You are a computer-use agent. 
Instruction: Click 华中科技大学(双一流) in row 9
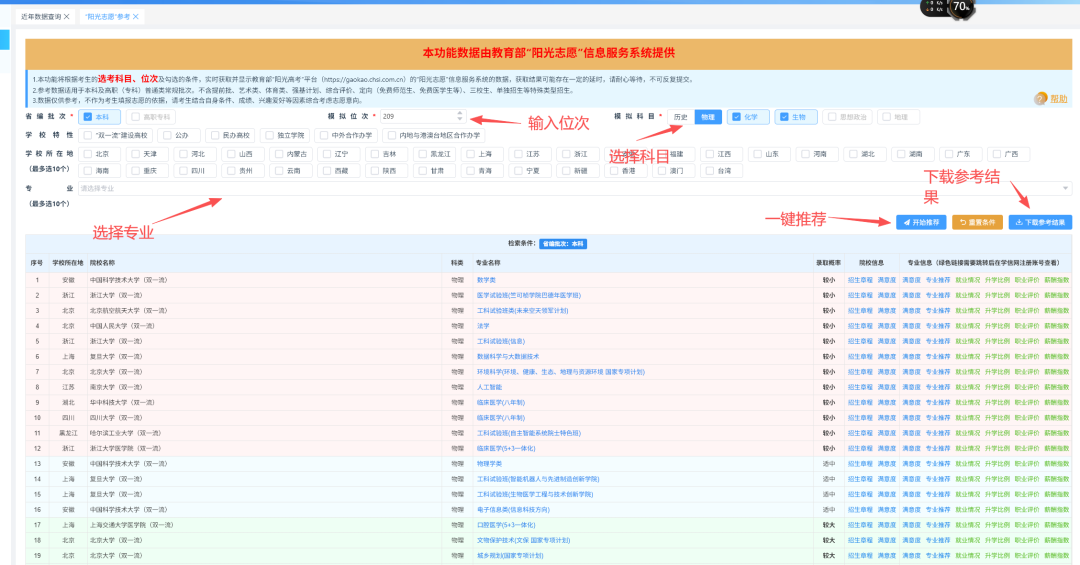122,402
